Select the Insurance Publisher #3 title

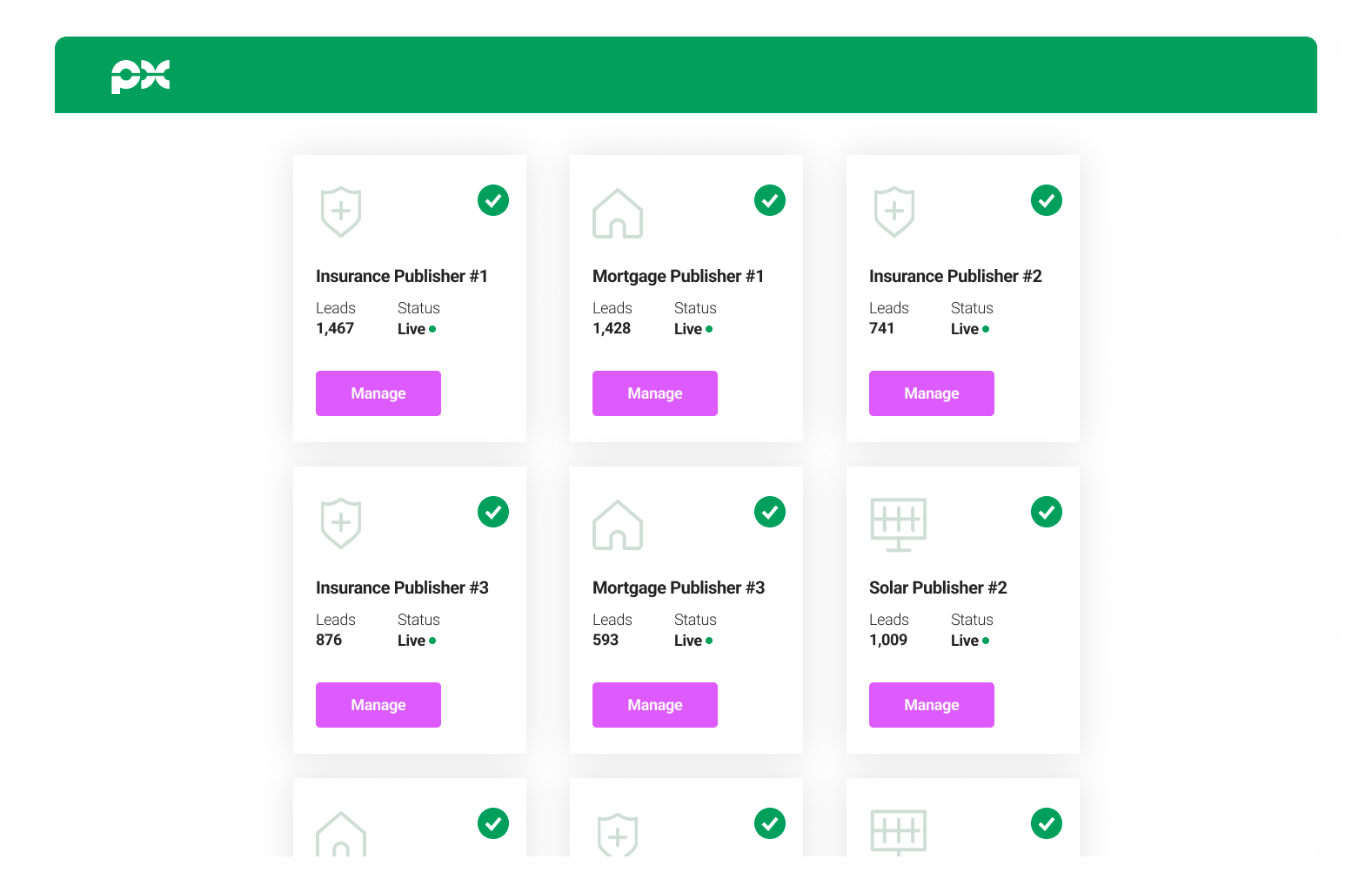(x=402, y=587)
